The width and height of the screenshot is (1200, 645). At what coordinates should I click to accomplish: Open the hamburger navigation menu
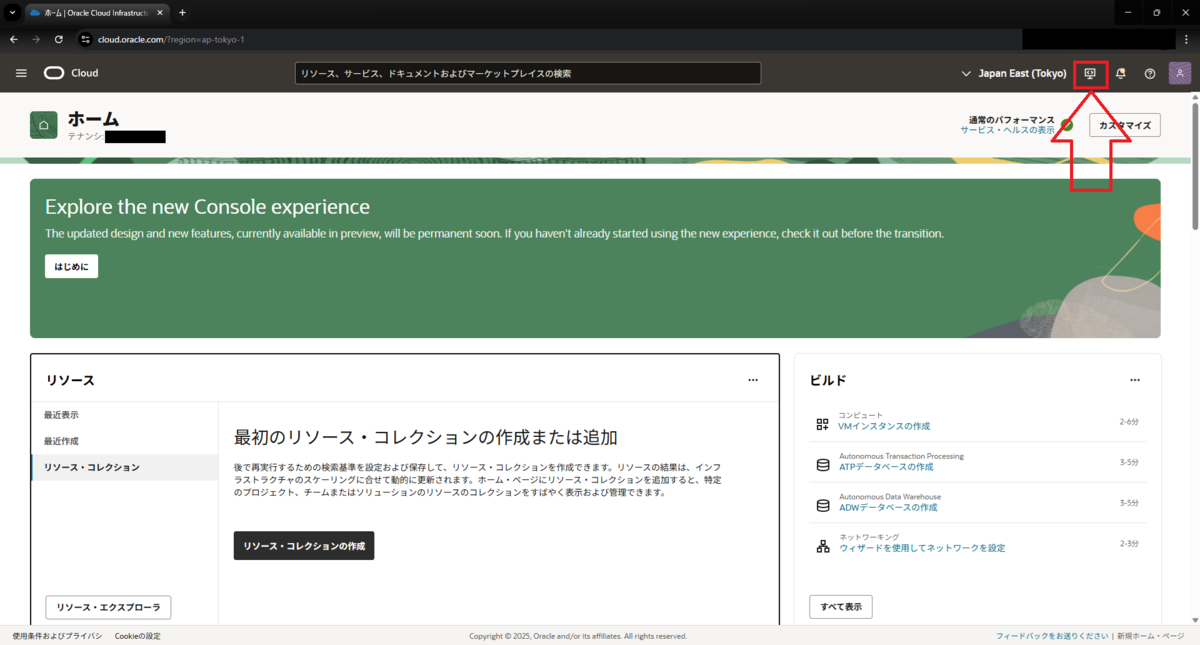click(21, 73)
